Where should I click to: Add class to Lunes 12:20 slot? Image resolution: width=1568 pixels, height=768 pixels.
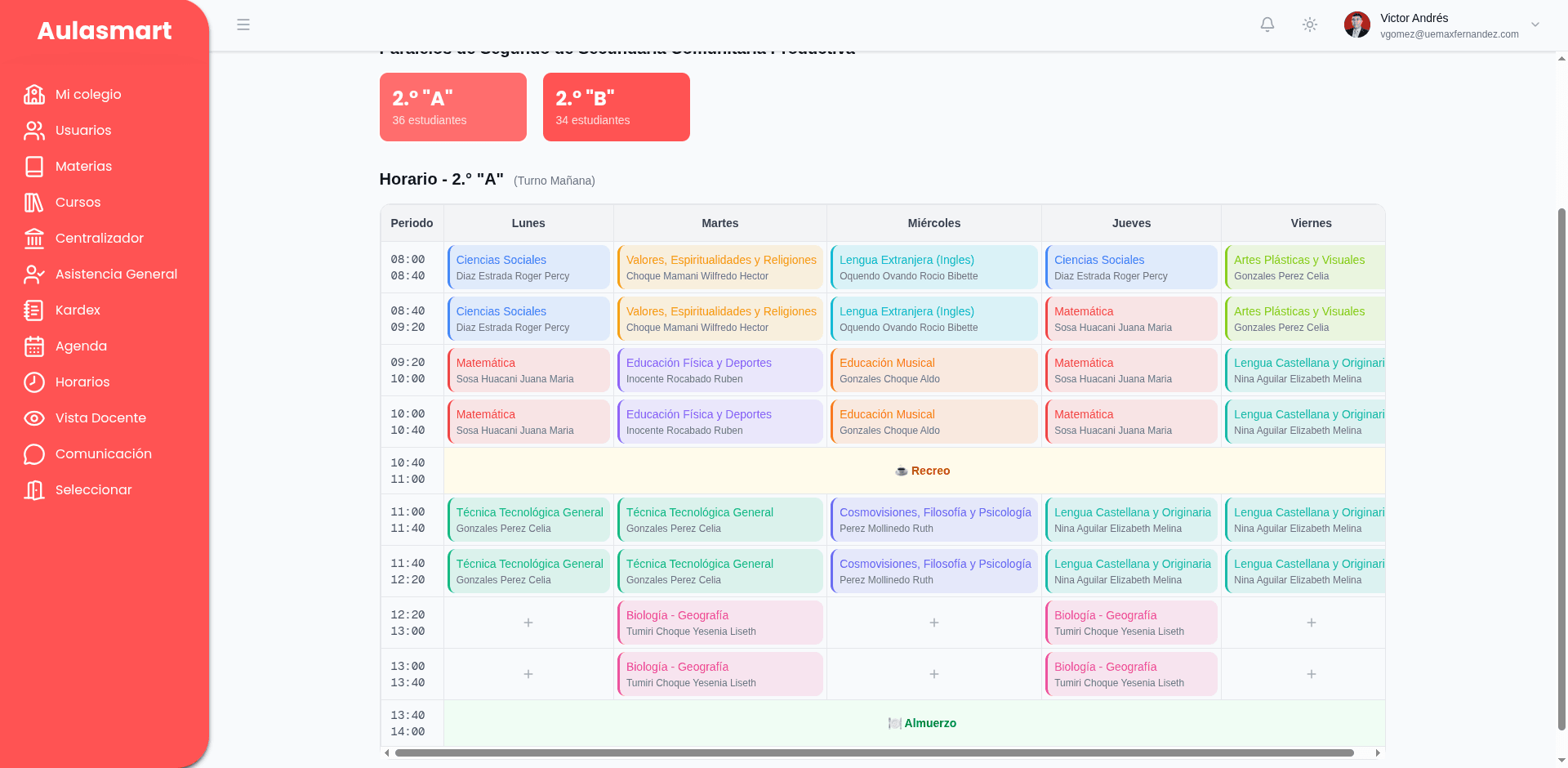tap(528, 623)
